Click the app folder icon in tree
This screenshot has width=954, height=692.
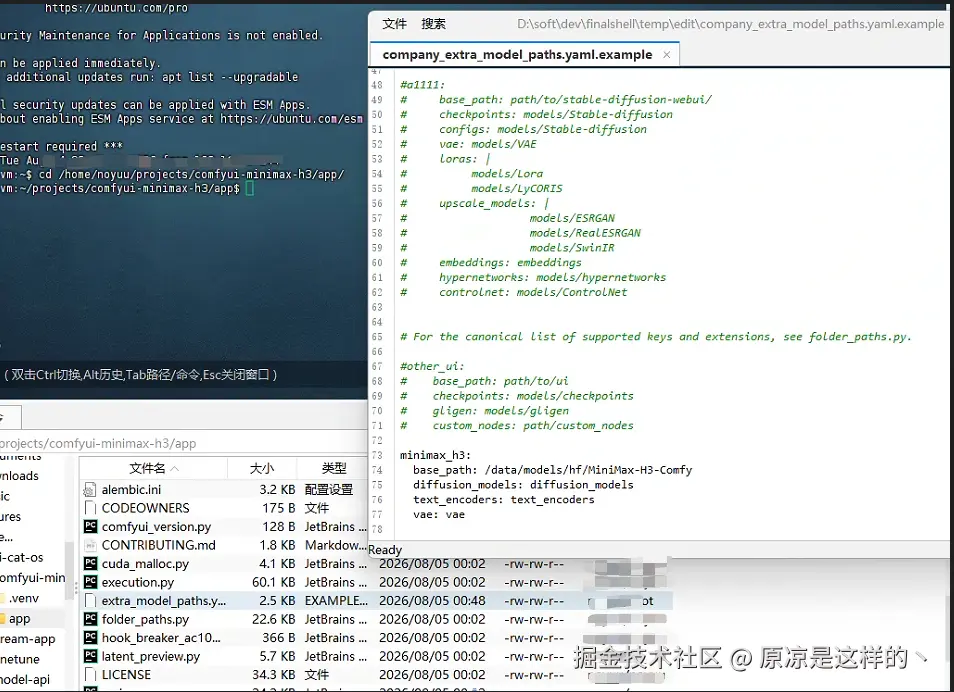[x=2, y=618]
